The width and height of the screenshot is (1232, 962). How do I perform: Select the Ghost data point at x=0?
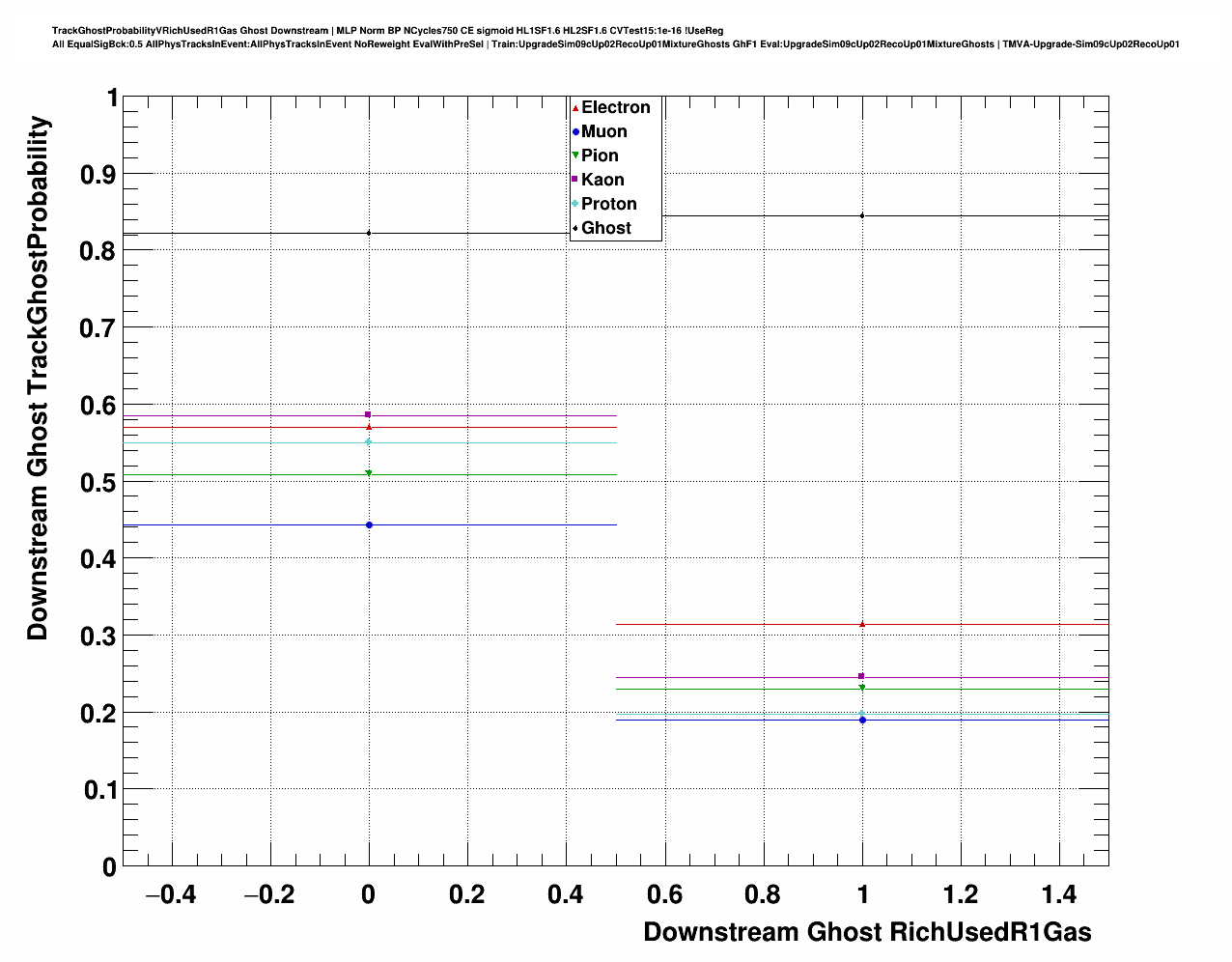point(369,233)
